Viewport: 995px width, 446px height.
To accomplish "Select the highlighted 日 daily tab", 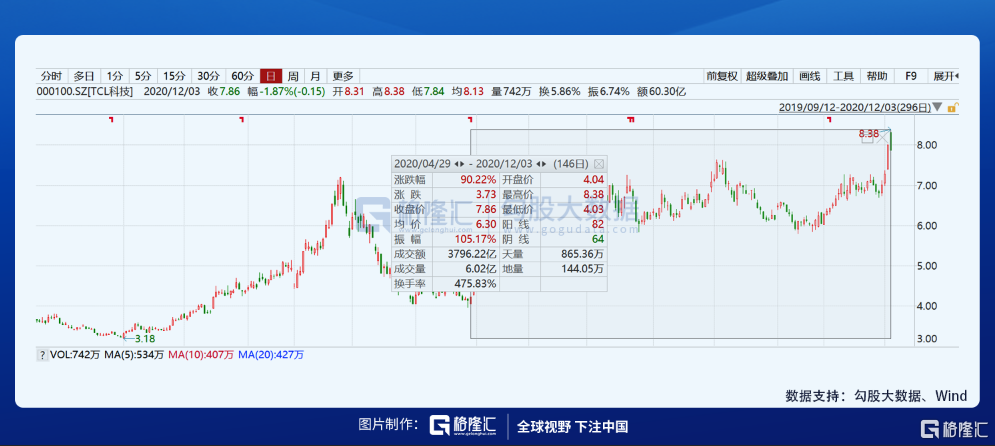I will (x=271, y=76).
